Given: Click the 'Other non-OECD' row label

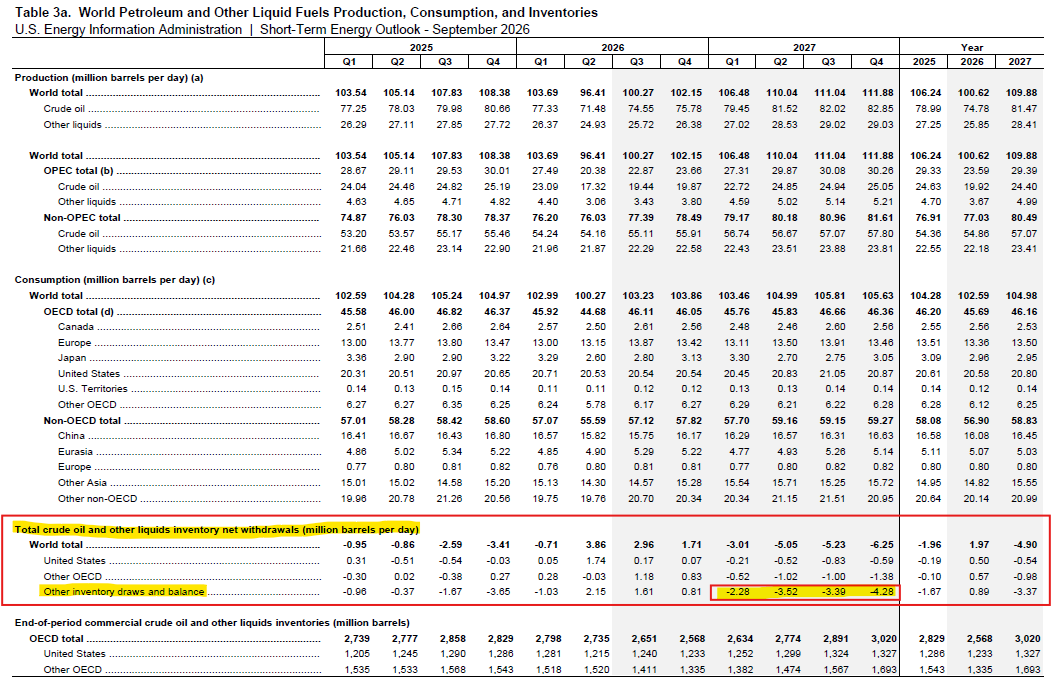Looking at the screenshot, I should 97,499.
